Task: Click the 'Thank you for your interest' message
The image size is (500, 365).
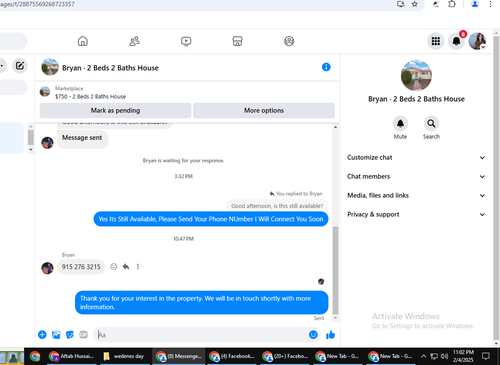Action: (201, 303)
